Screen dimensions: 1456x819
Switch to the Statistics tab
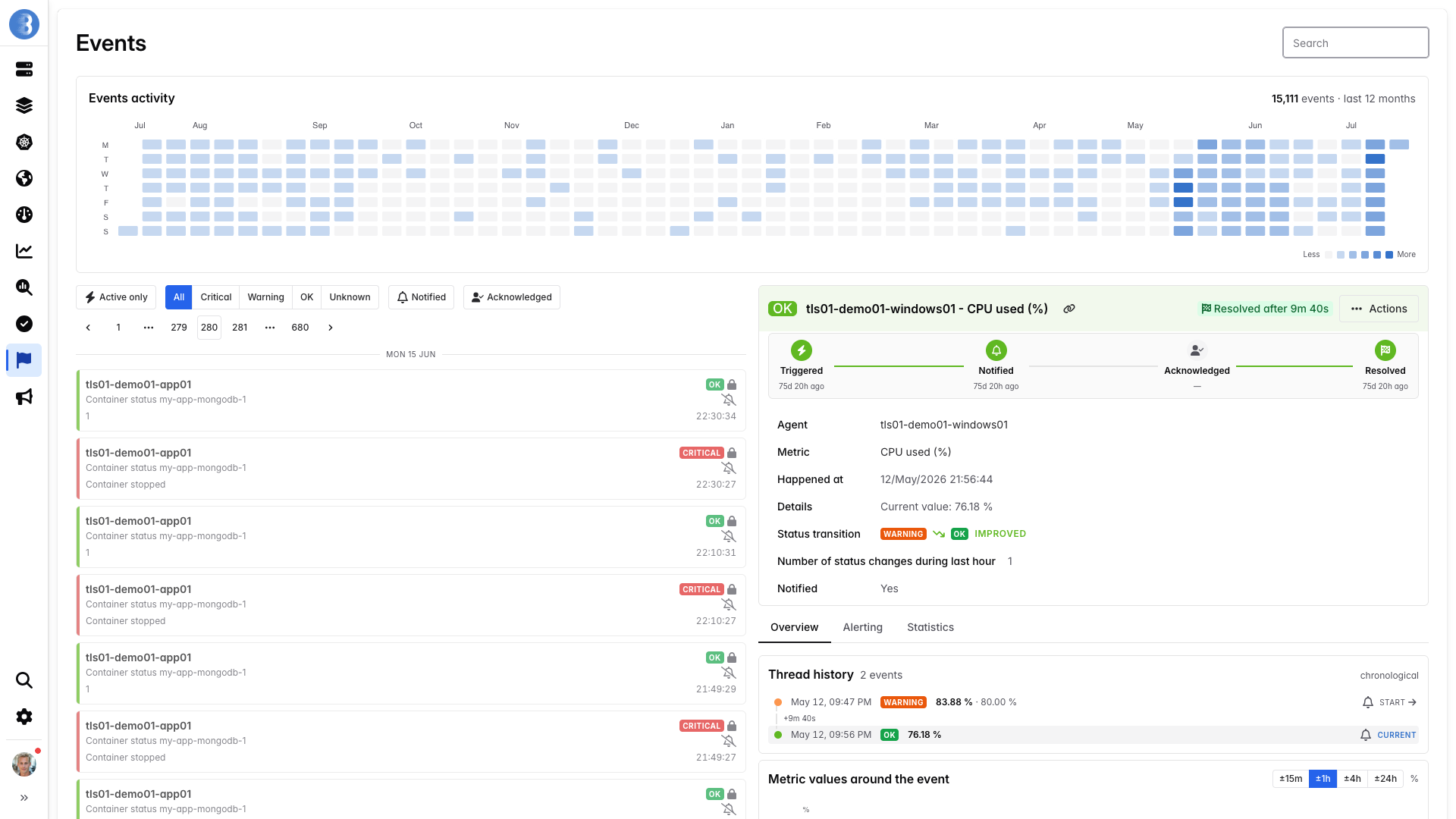pyautogui.click(x=930, y=627)
